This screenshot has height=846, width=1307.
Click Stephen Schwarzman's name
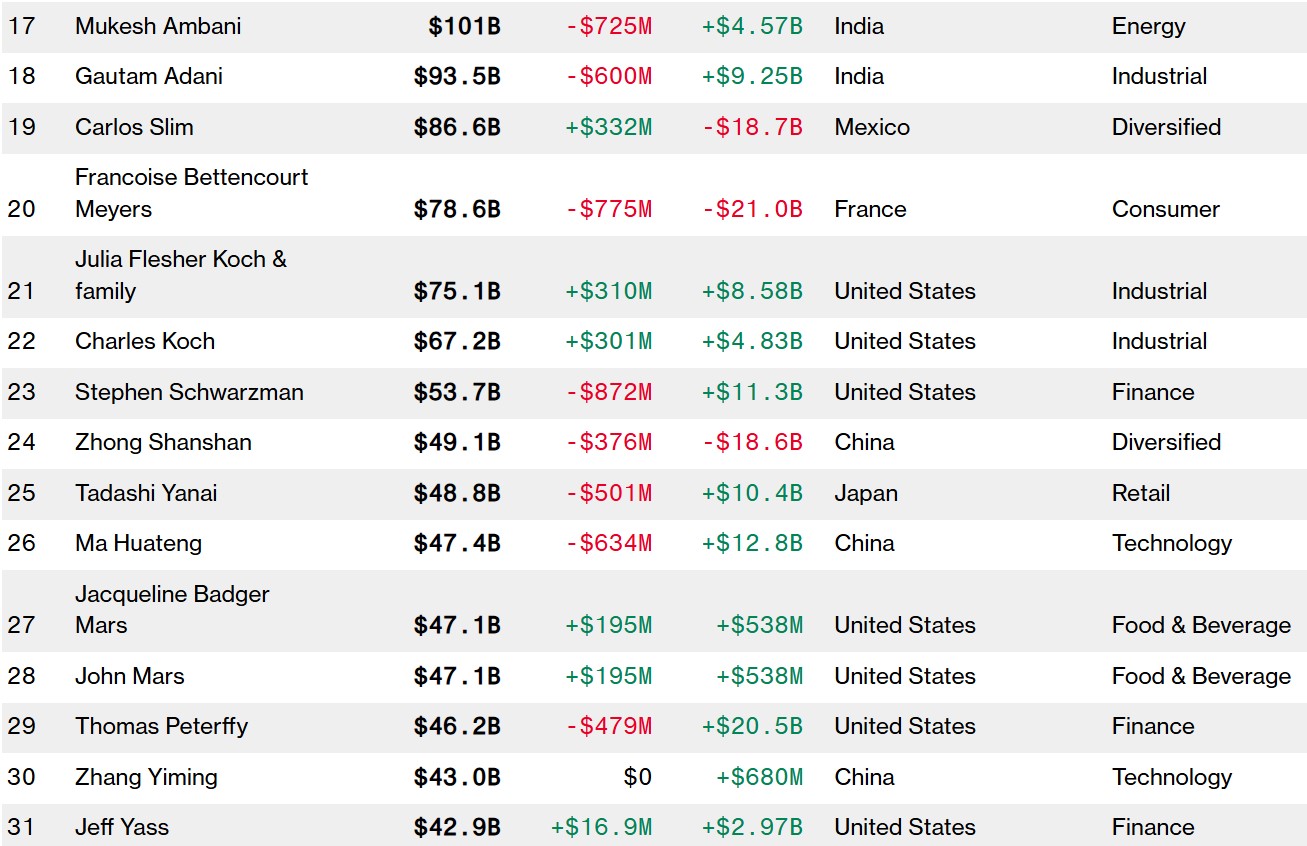pyautogui.click(x=189, y=392)
